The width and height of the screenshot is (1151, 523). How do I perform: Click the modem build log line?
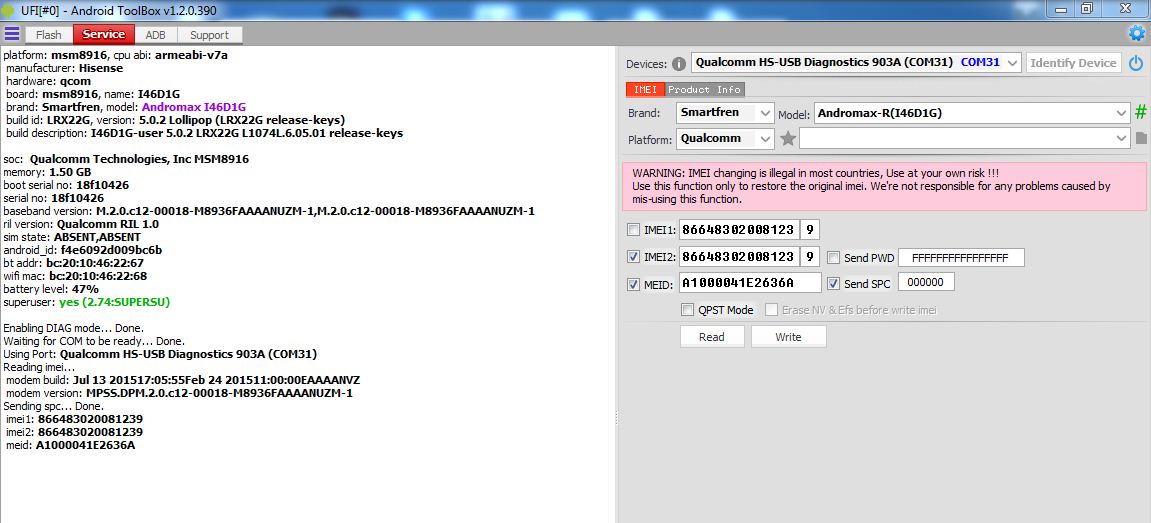184,380
